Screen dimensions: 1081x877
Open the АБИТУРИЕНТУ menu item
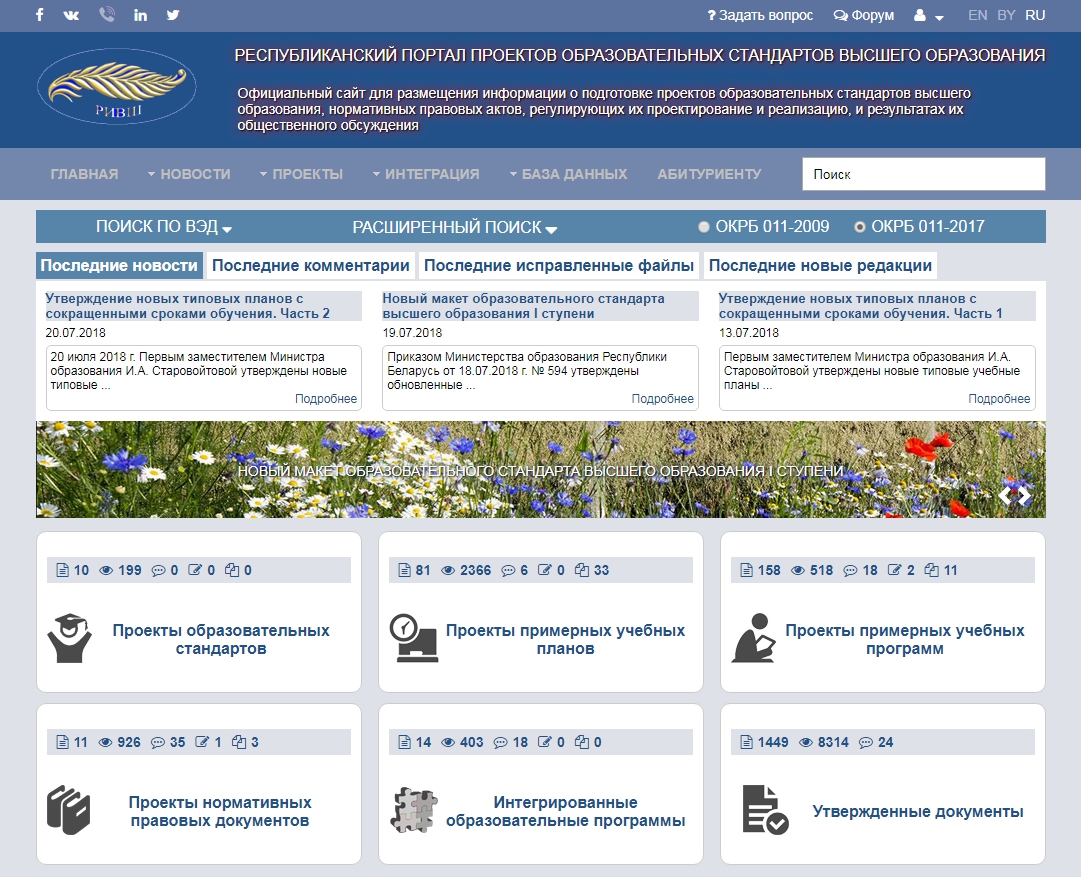tap(709, 174)
